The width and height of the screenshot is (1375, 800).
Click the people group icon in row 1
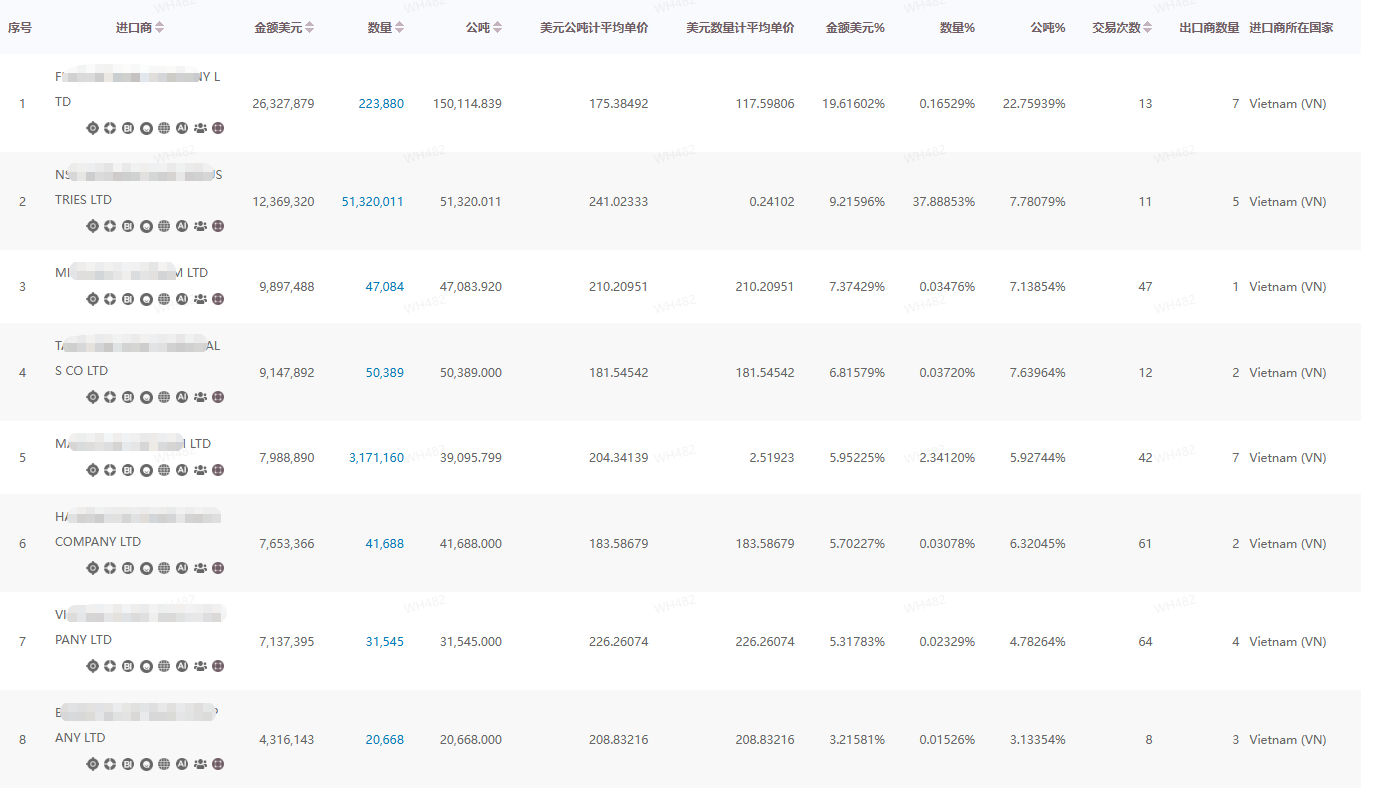[200, 128]
